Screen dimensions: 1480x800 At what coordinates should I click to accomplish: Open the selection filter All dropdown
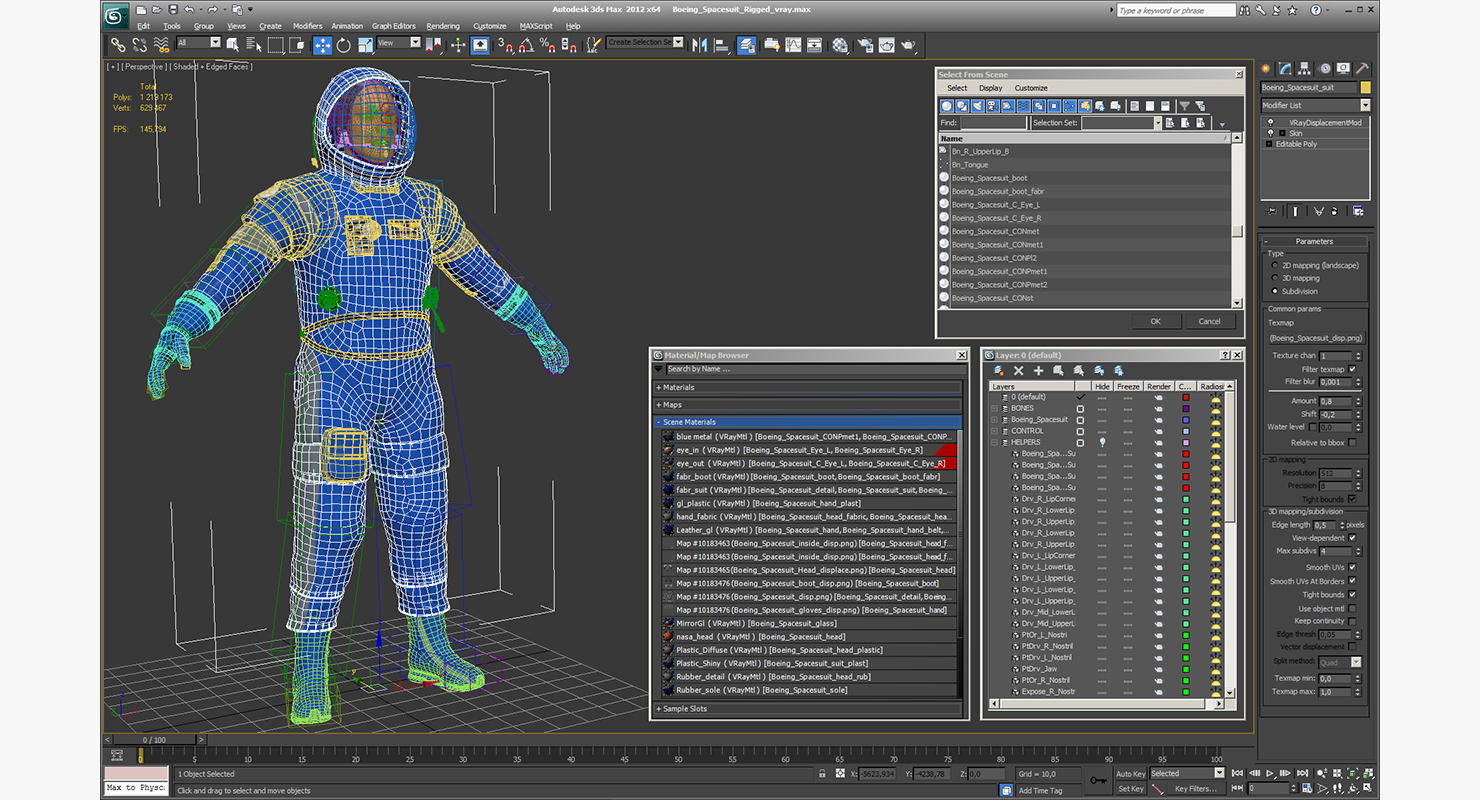point(198,43)
